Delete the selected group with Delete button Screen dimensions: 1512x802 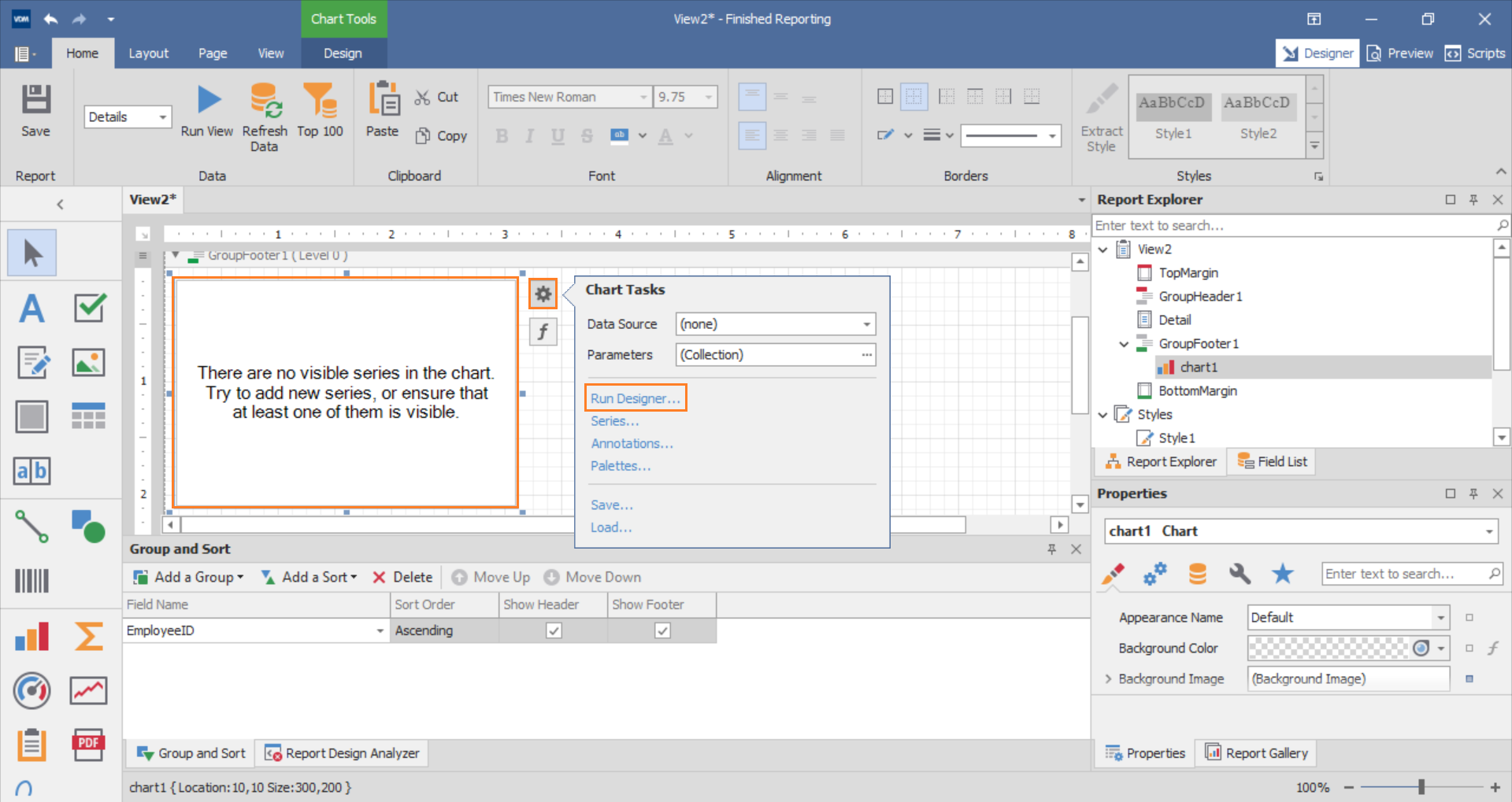click(402, 577)
